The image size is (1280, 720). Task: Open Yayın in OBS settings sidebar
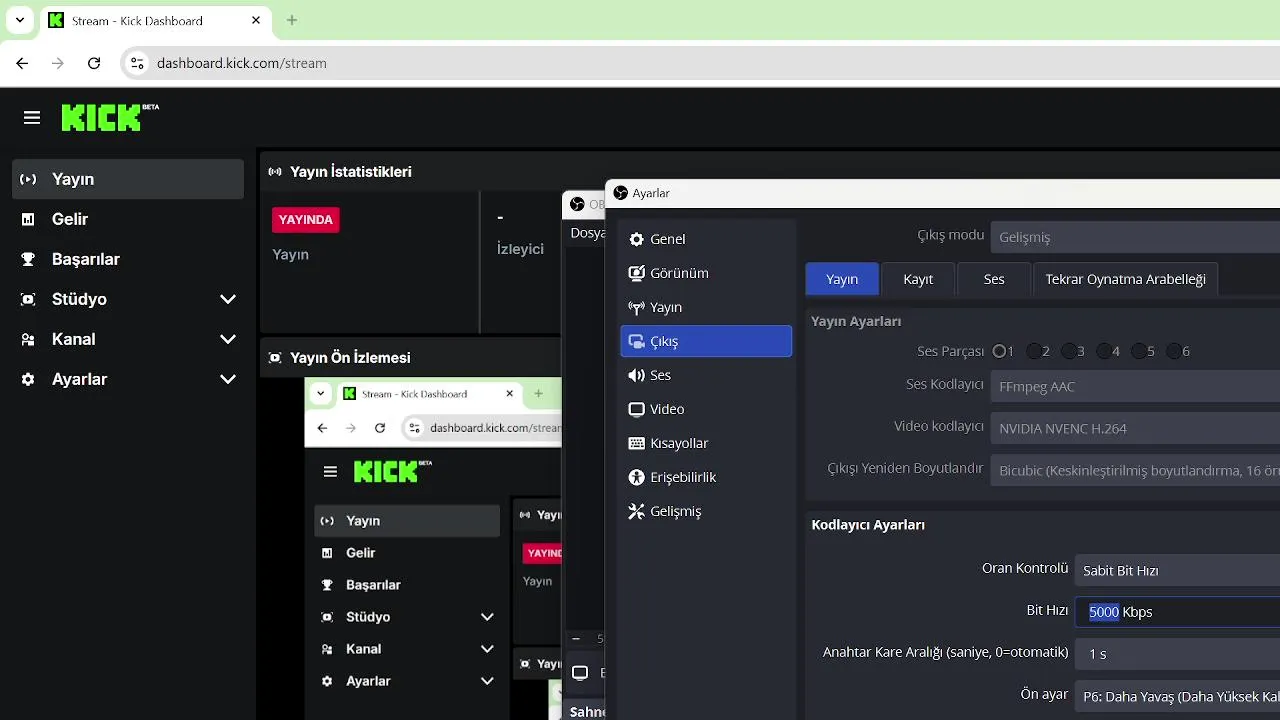tap(706, 307)
